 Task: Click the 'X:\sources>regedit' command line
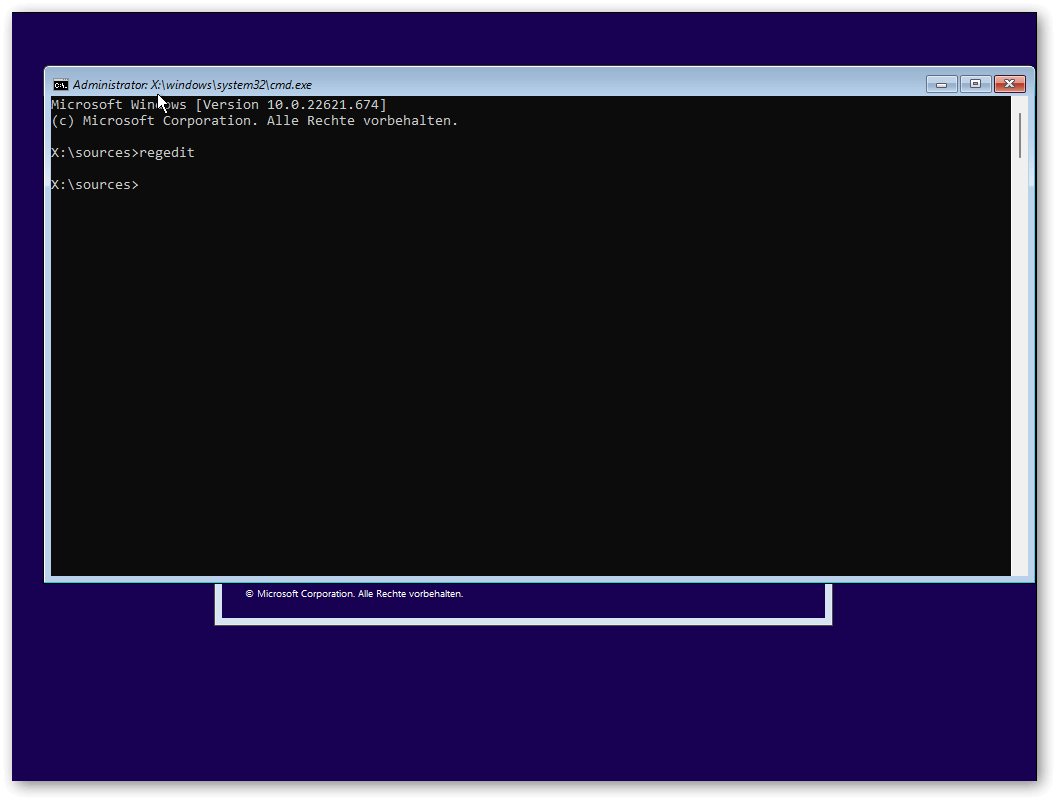click(123, 153)
